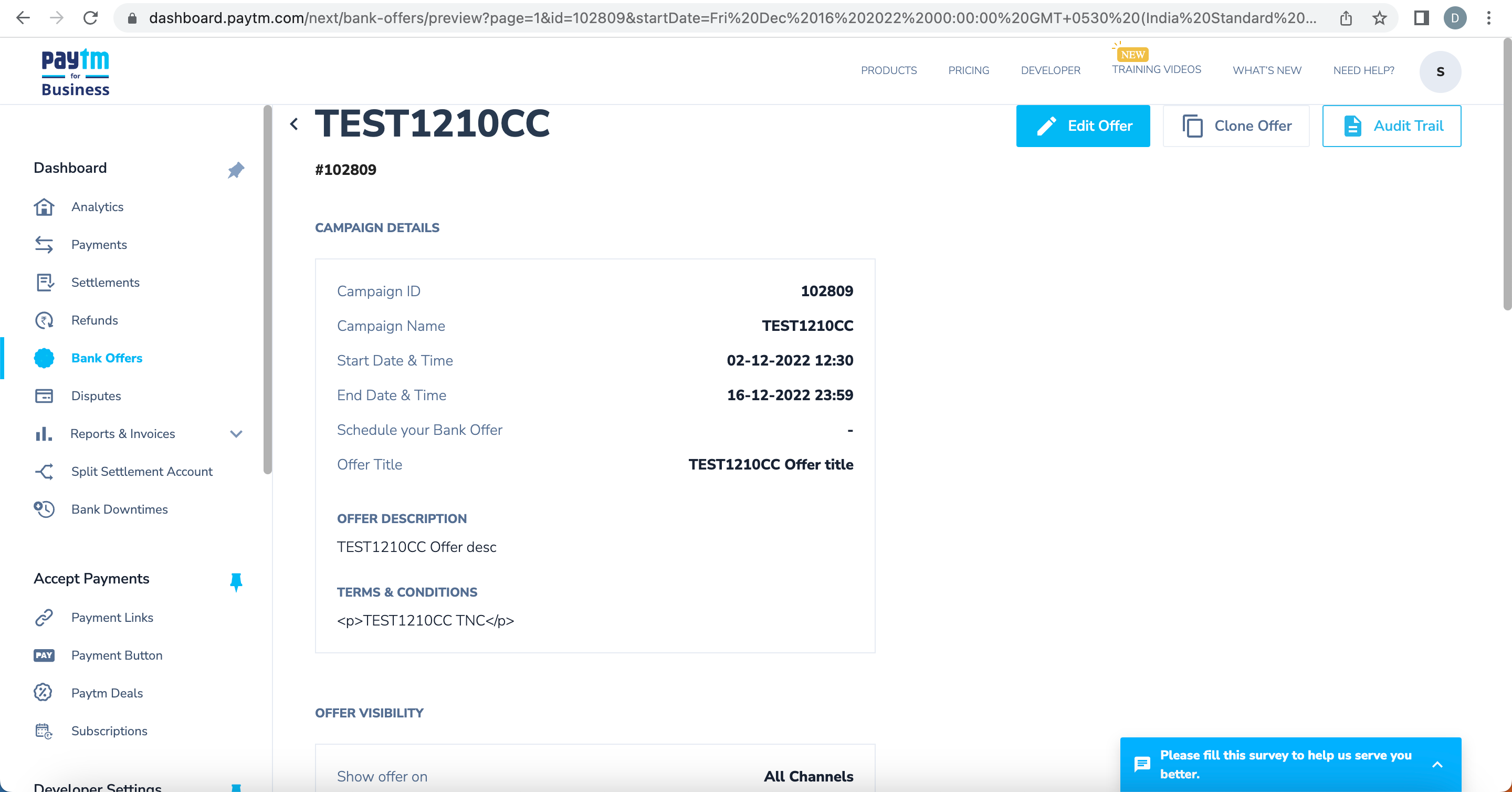Click the back chevron beside TEST1210CC
Screen dimensions: 1512x792
[294, 124]
